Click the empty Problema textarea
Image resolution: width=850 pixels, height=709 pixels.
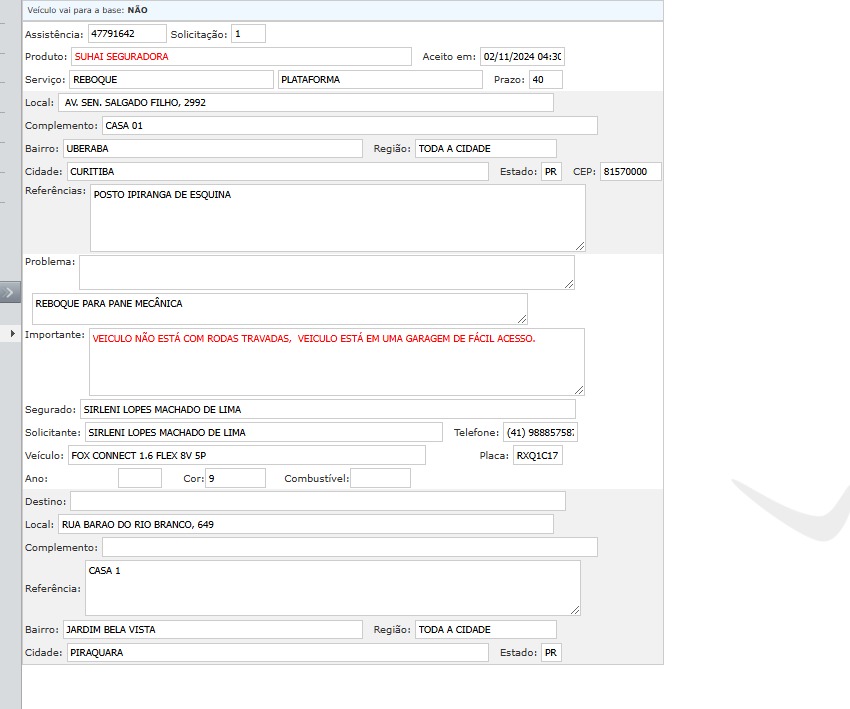tap(327, 273)
